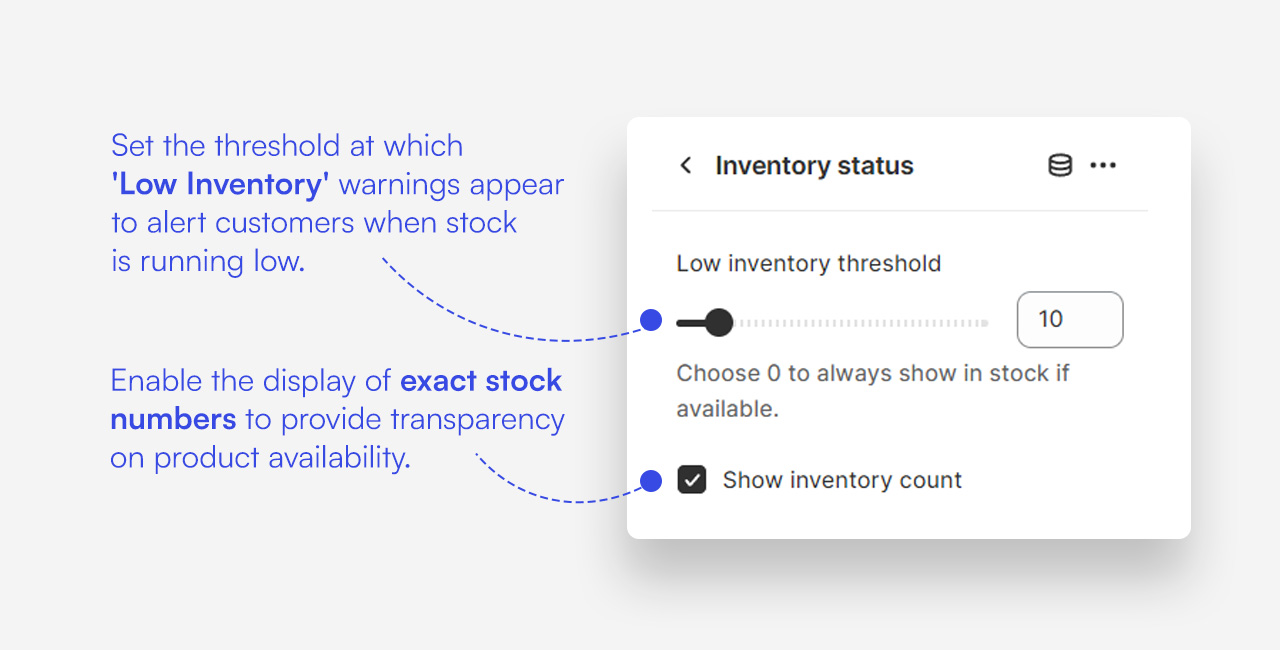1280x650 pixels.
Task: Click the dotted right portion of slider track
Action: [860, 322]
